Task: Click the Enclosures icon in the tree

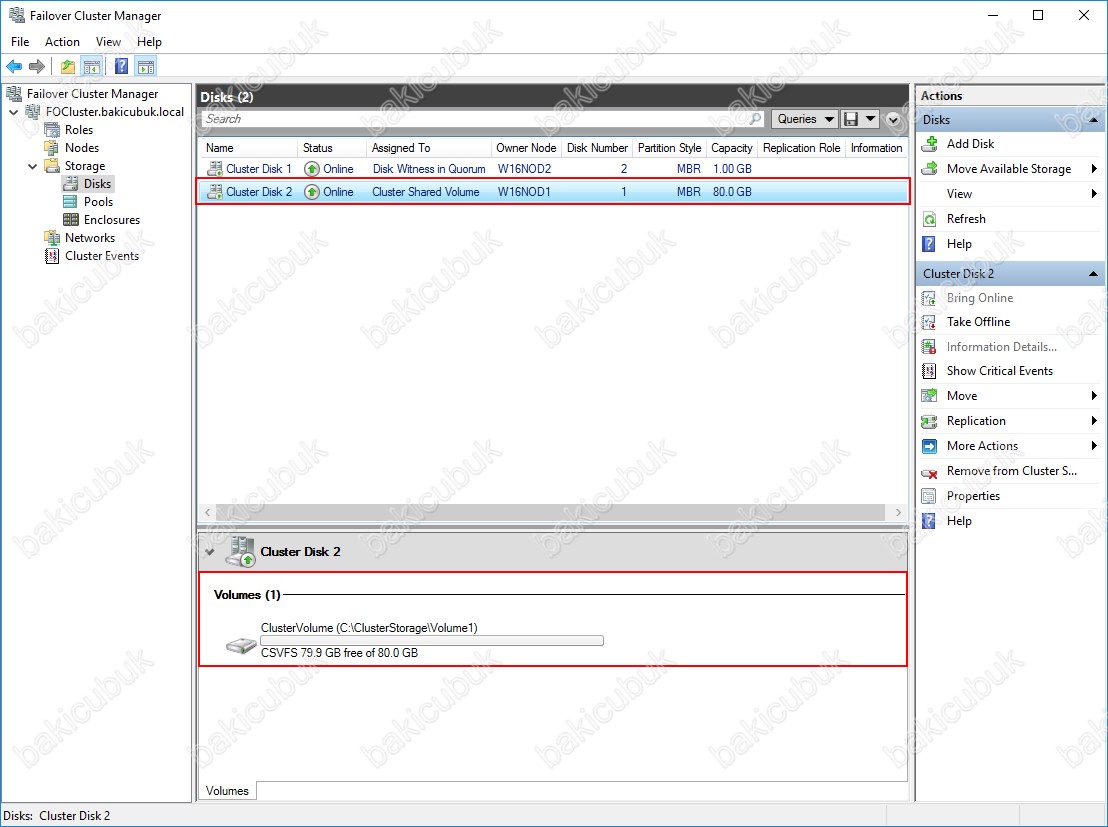Action: point(71,220)
